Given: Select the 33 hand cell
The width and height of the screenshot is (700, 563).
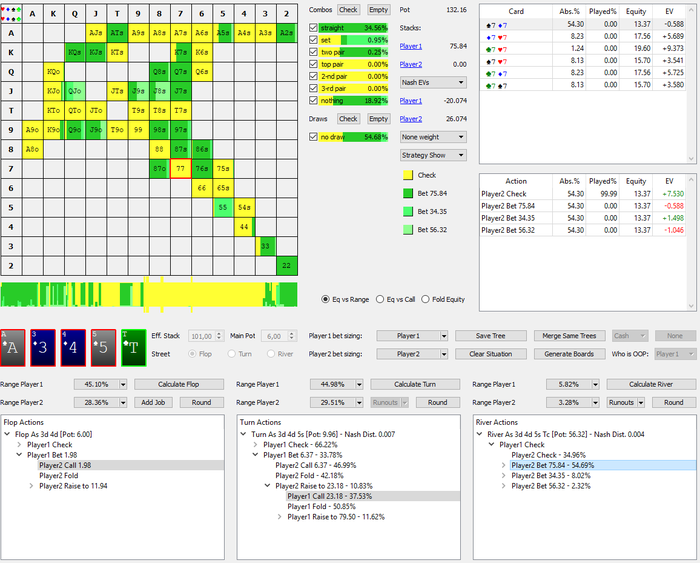Looking at the screenshot, I should [265, 246].
